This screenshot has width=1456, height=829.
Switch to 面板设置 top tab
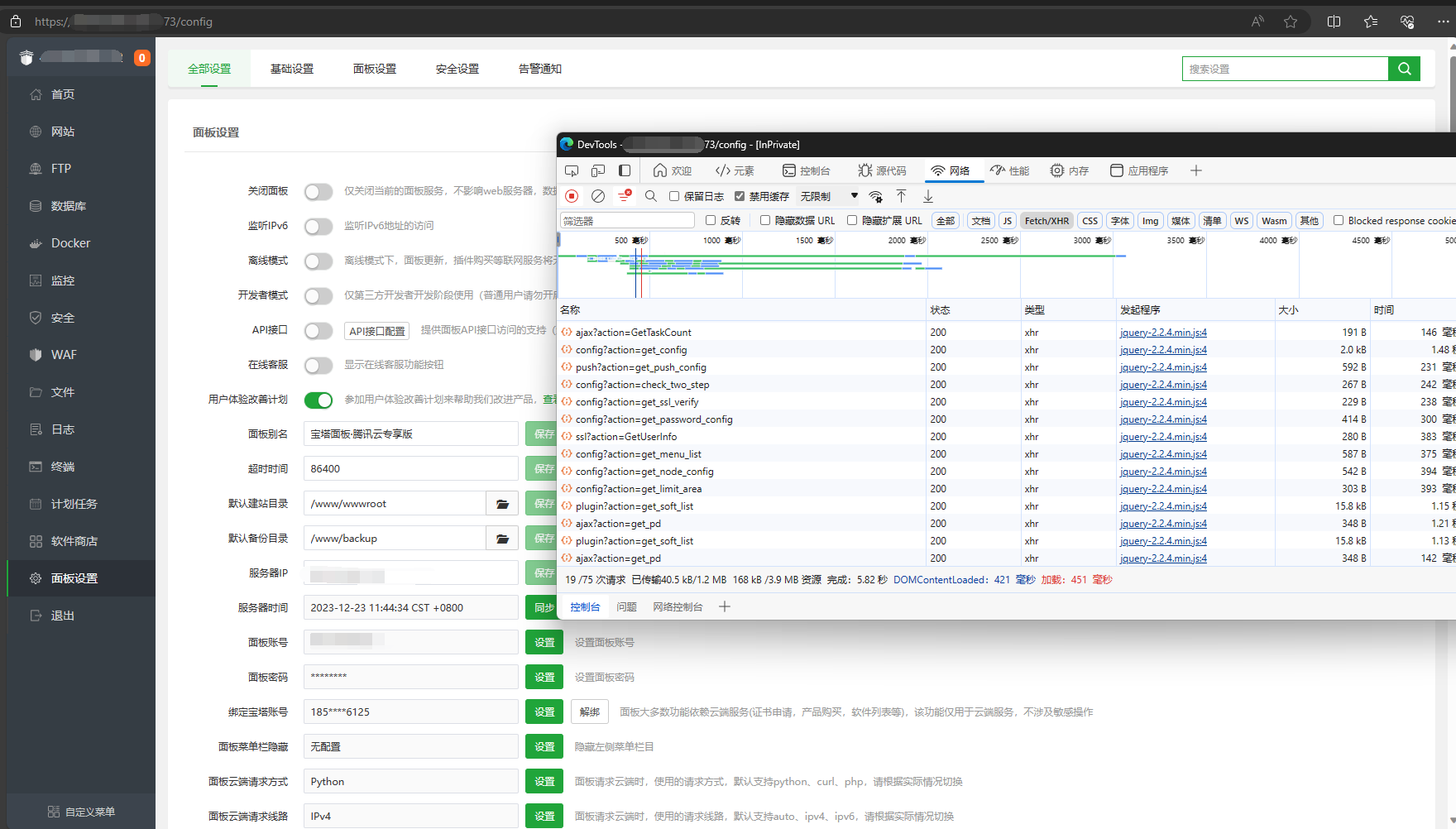tap(375, 69)
